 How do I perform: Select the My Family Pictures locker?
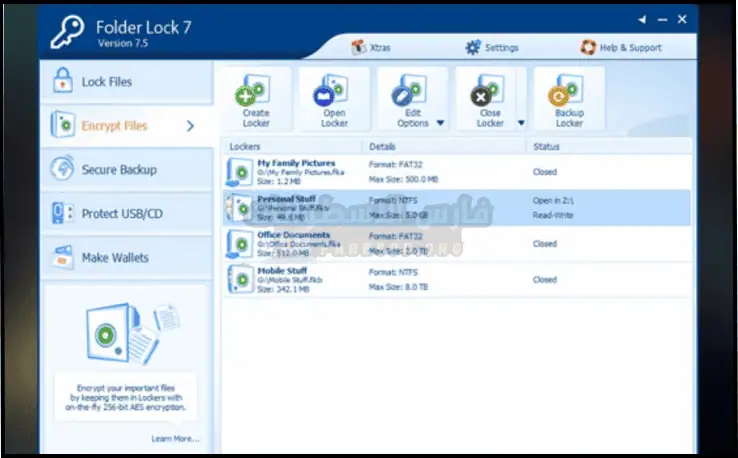click(x=295, y=163)
